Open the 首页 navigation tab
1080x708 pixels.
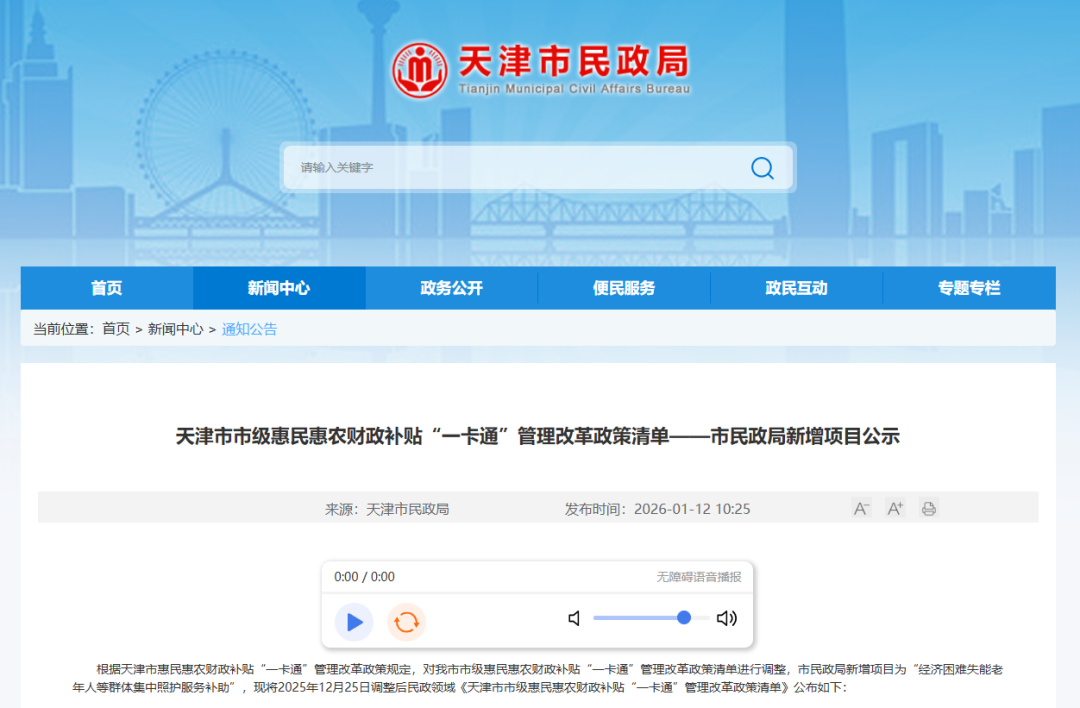pos(107,288)
